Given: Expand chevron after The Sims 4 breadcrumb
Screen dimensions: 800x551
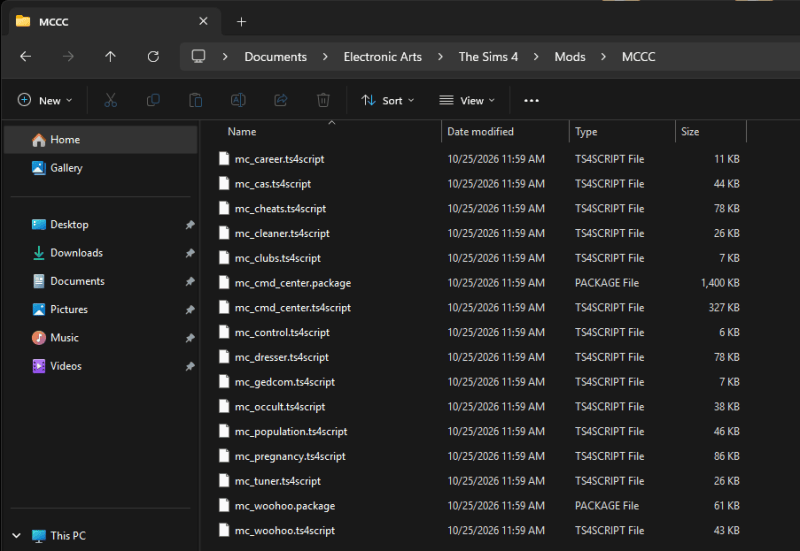Looking at the screenshot, I should (536, 57).
